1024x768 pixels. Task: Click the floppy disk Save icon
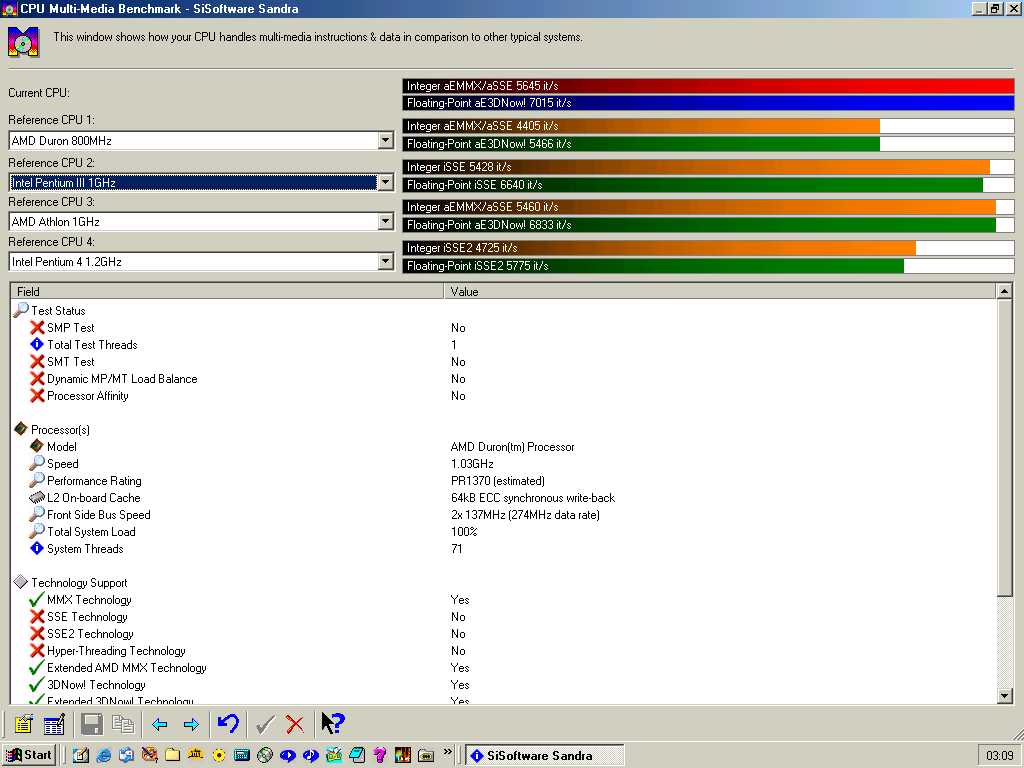point(91,724)
